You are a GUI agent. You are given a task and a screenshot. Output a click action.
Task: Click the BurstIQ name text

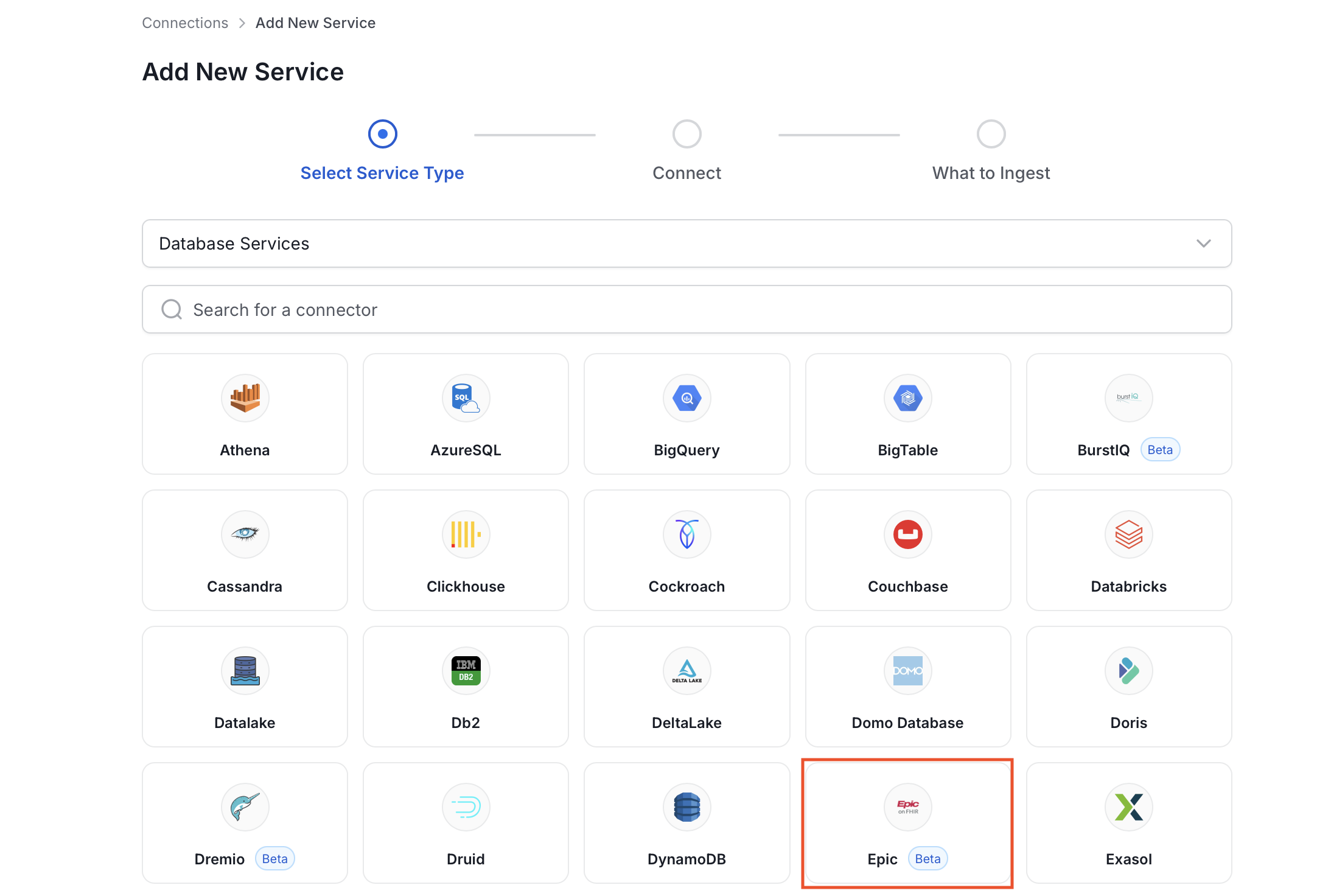click(x=1103, y=450)
